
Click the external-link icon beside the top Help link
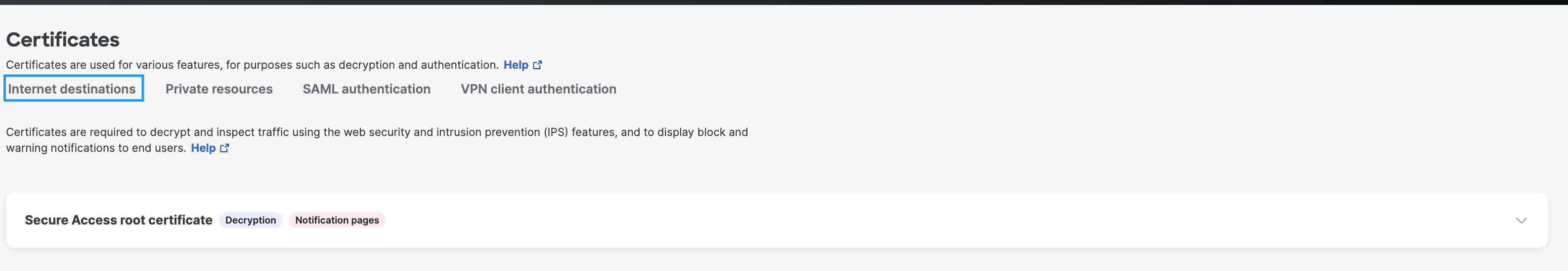[537, 65]
